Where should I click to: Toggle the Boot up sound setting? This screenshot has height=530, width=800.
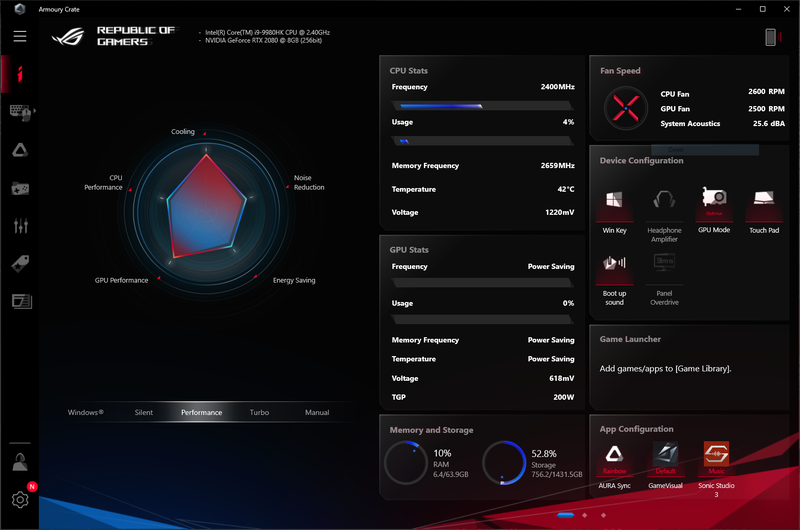(x=614, y=280)
